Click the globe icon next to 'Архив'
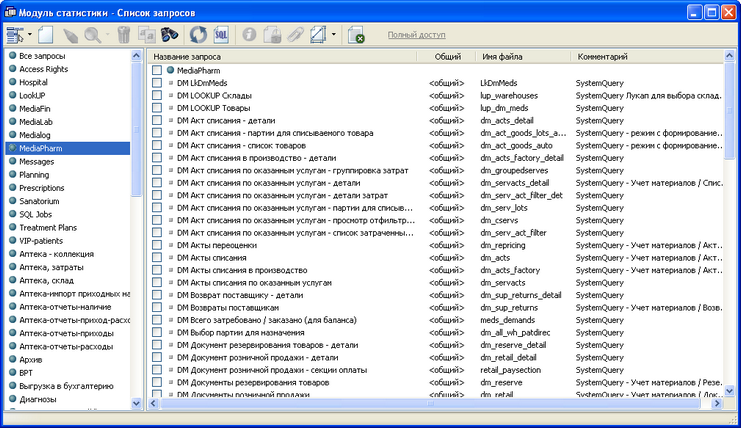741x428 pixels. (x=13, y=360)
